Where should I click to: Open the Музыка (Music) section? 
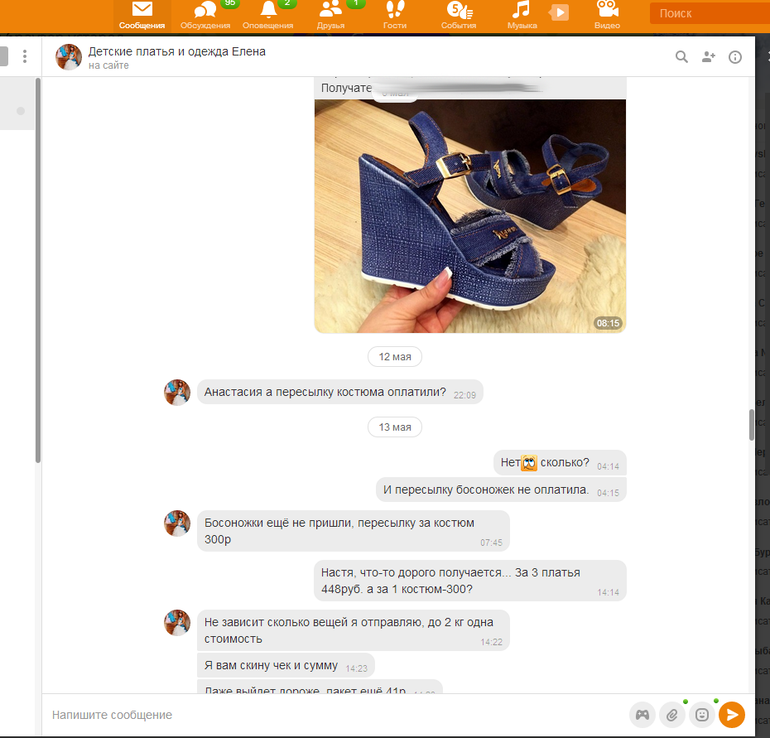point(521,14)
